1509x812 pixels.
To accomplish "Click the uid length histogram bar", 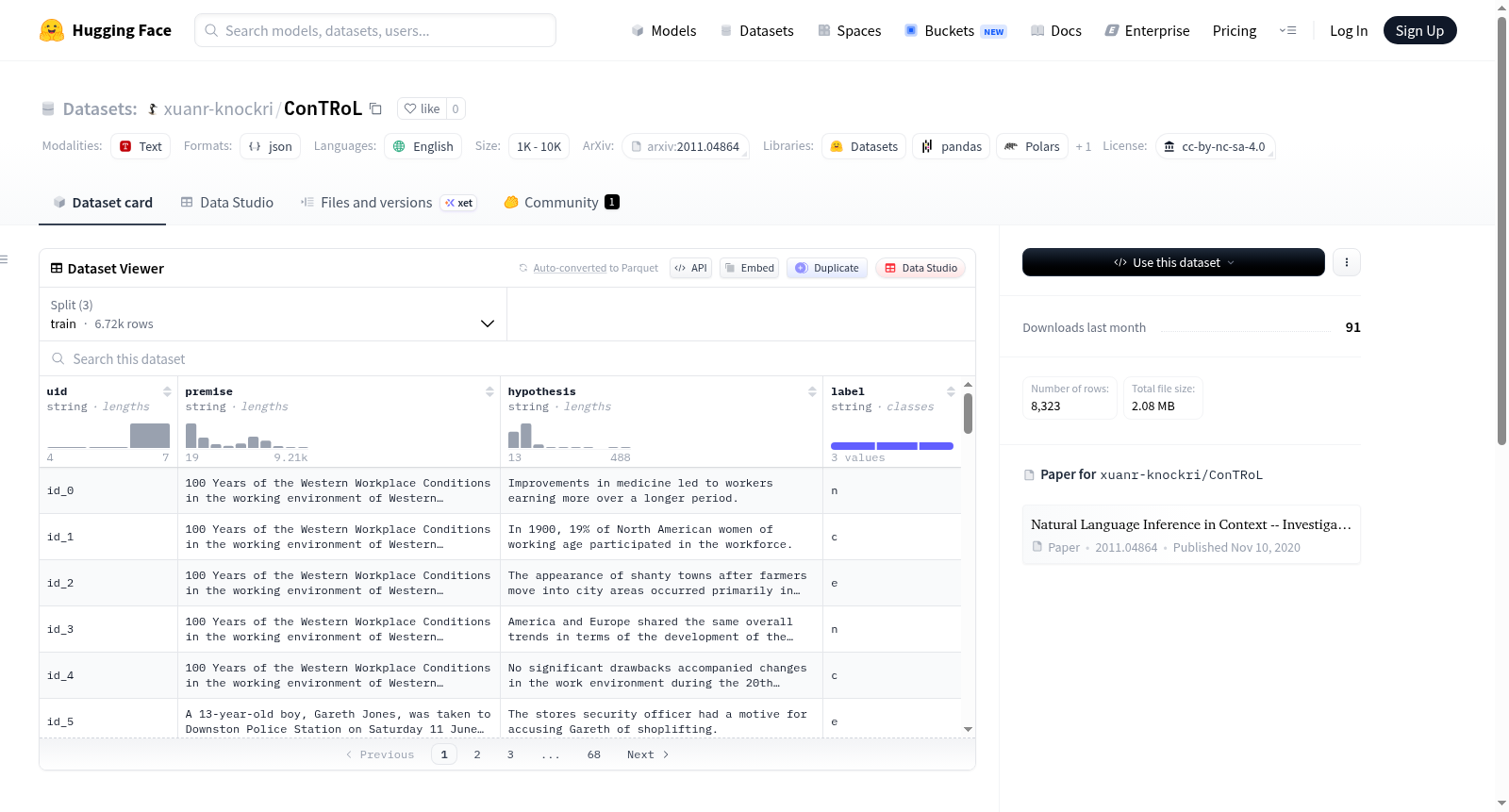I will tap(150, 436).
